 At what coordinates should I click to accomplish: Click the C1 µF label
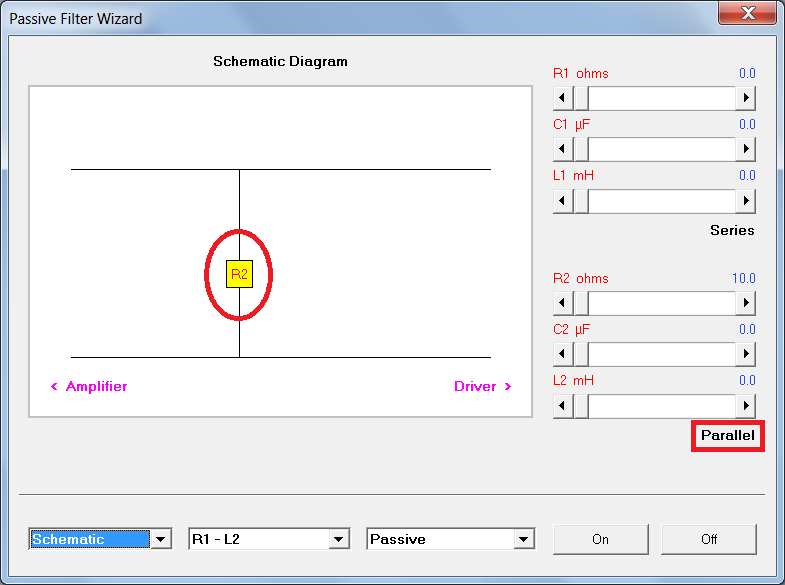(x=572, y=125)
